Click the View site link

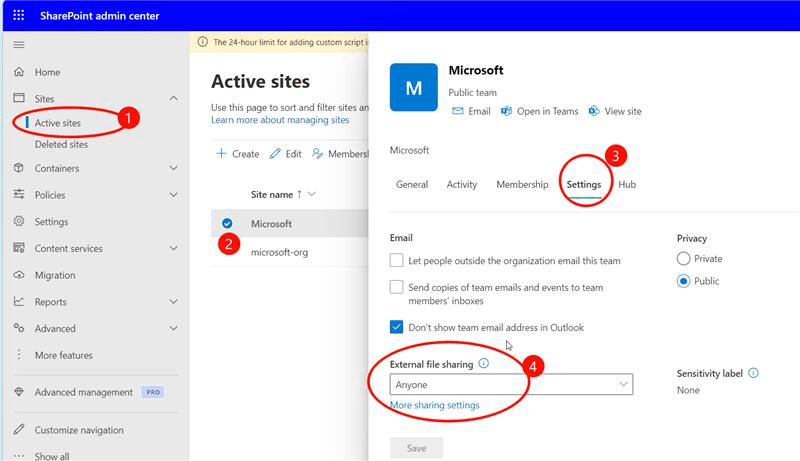tap(623, 111)
